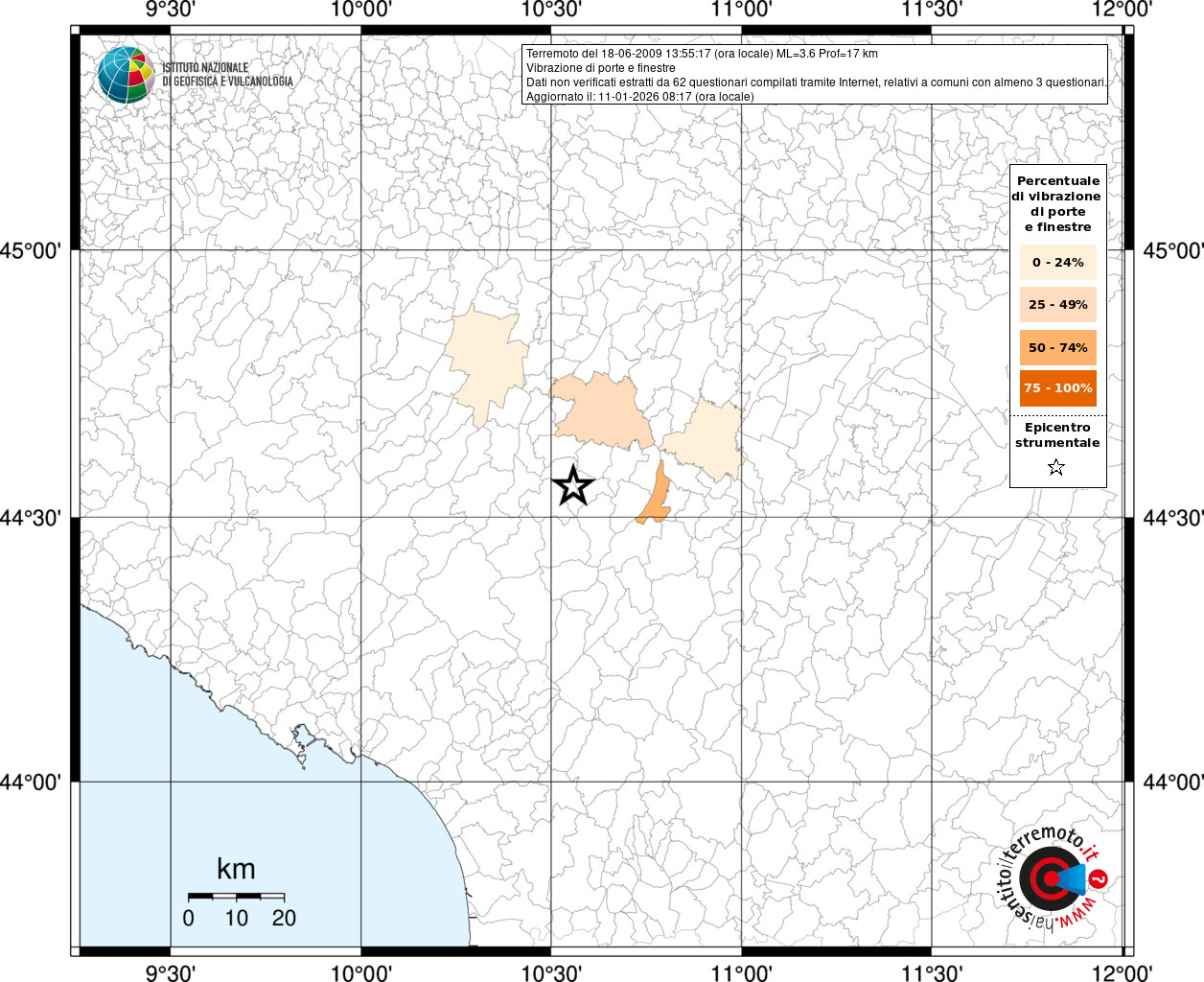Image resolution: width=1204 pixels, height=982 pixels.
Task: Click the 10°30' longitude label at the top
Action: 551,10
